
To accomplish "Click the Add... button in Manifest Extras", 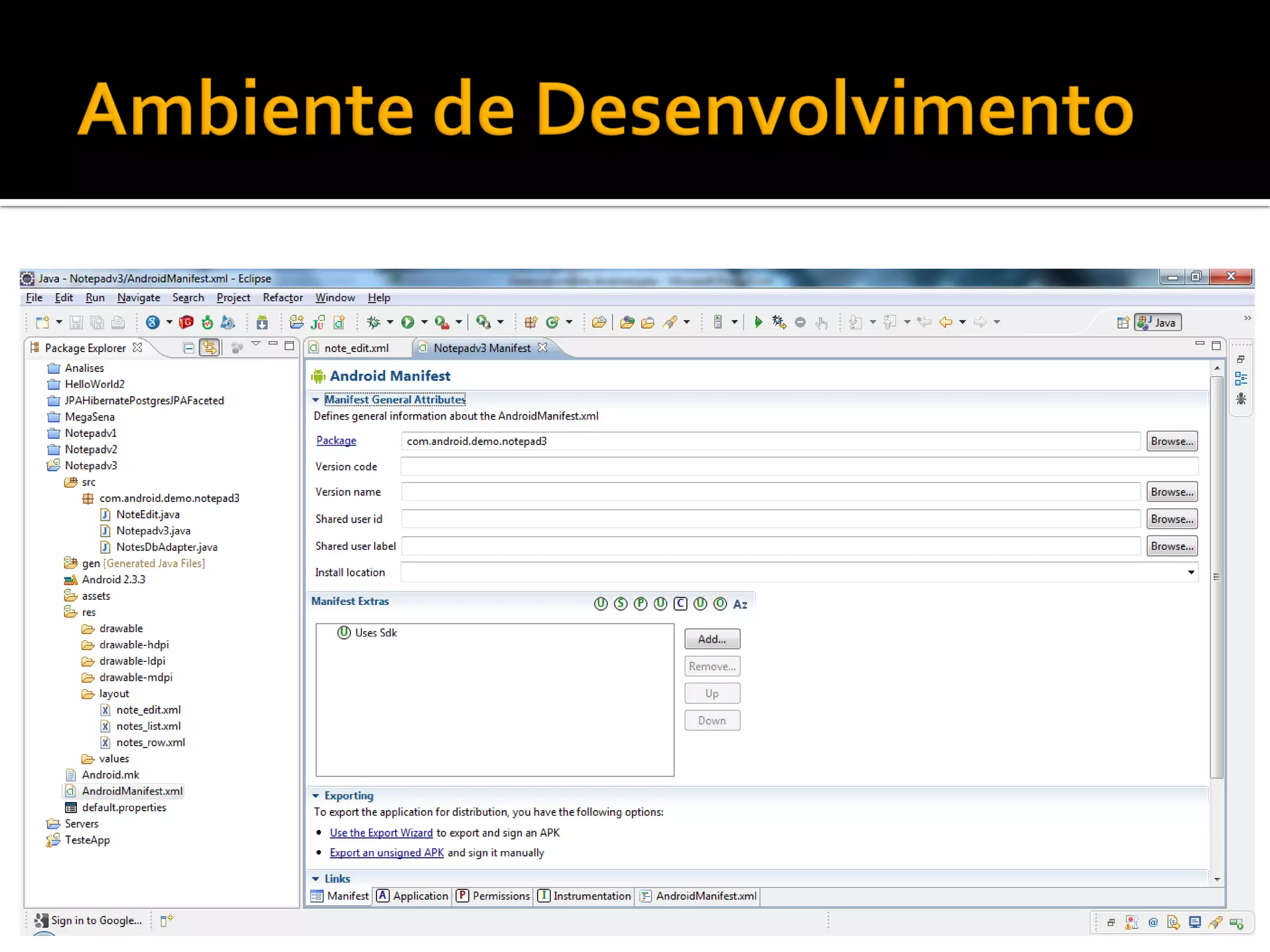I will (712, 639).
